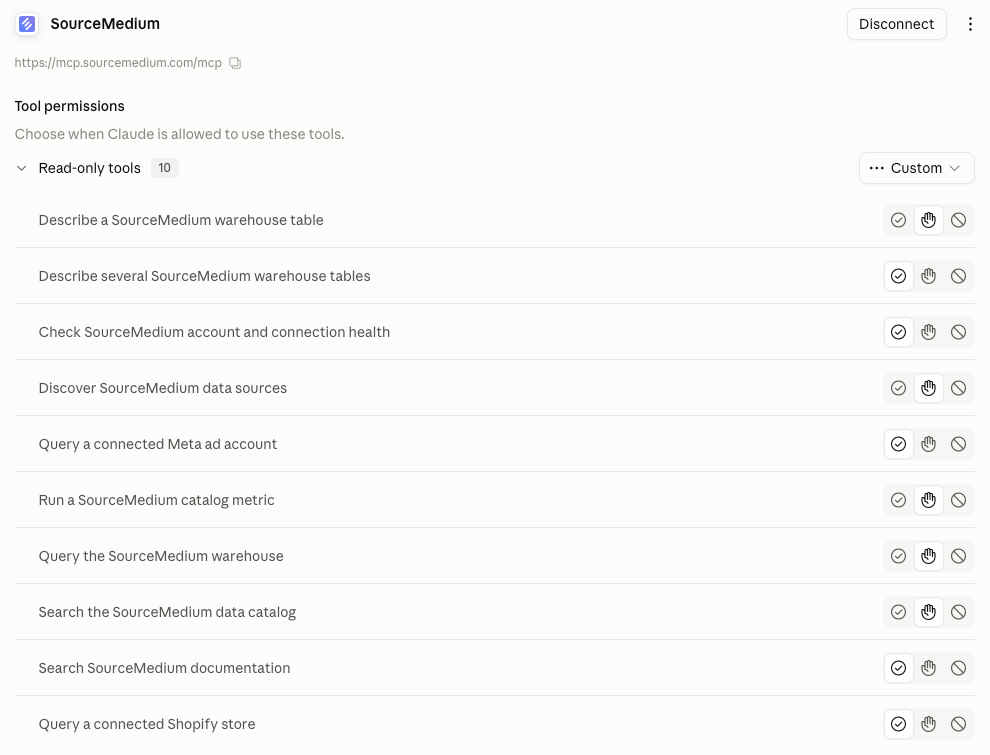Always allow Describe a SourceMedium warehouse table

point(898,220)
